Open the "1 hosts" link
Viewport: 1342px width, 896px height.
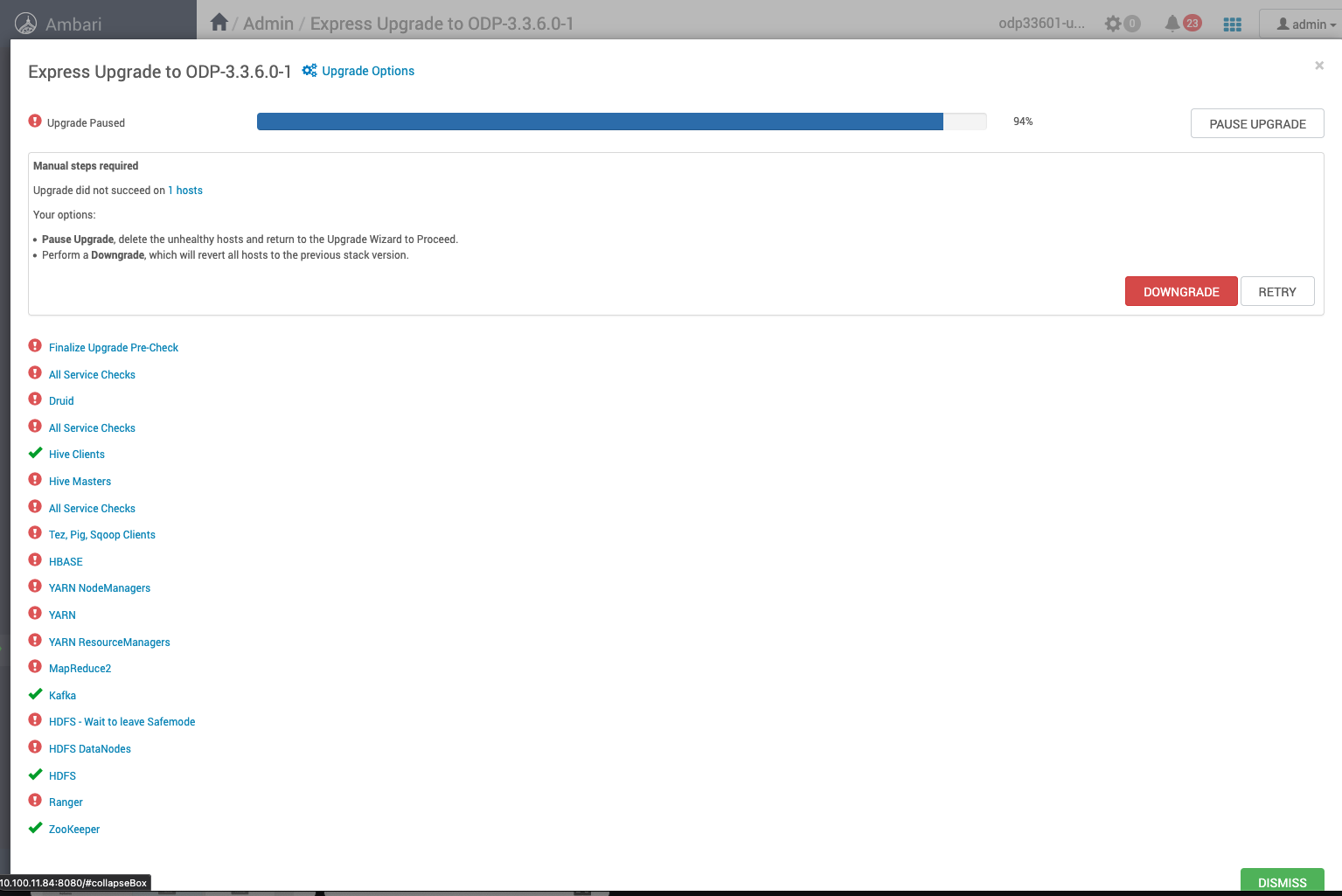[x=185, y=191]
